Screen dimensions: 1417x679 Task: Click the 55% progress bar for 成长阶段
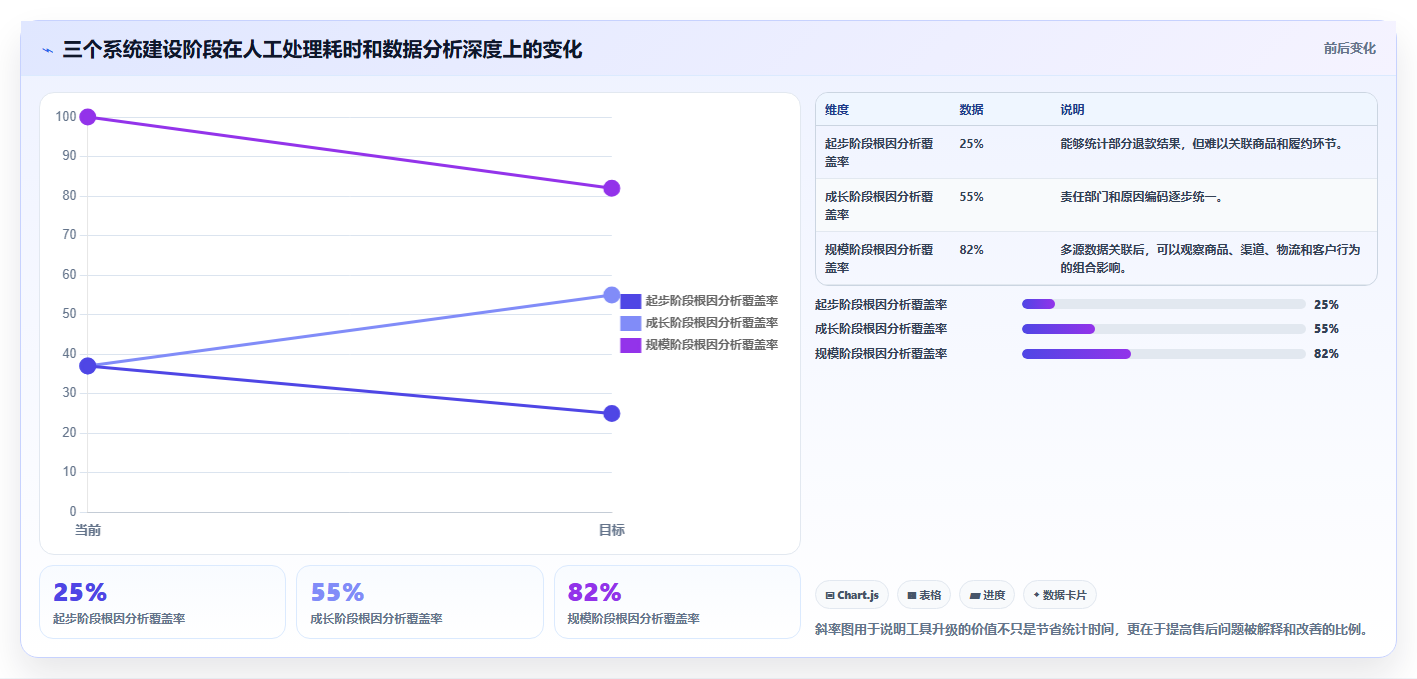(1164, 329)
